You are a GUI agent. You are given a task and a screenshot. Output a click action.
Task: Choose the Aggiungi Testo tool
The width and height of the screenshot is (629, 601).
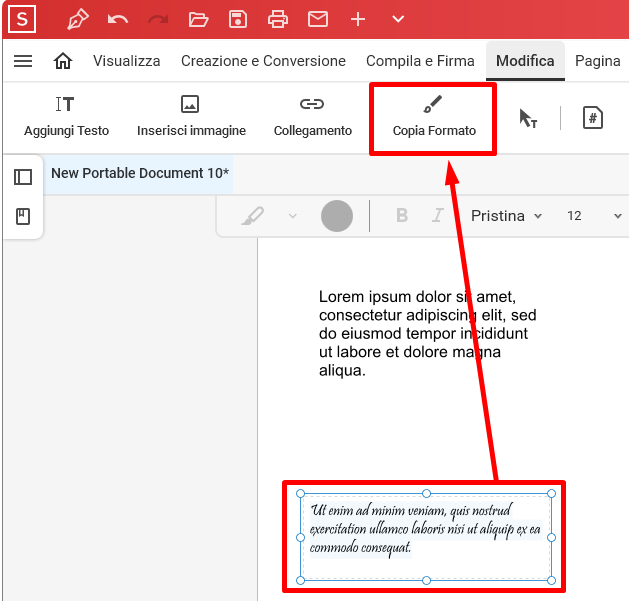click(x=66, y=117)
